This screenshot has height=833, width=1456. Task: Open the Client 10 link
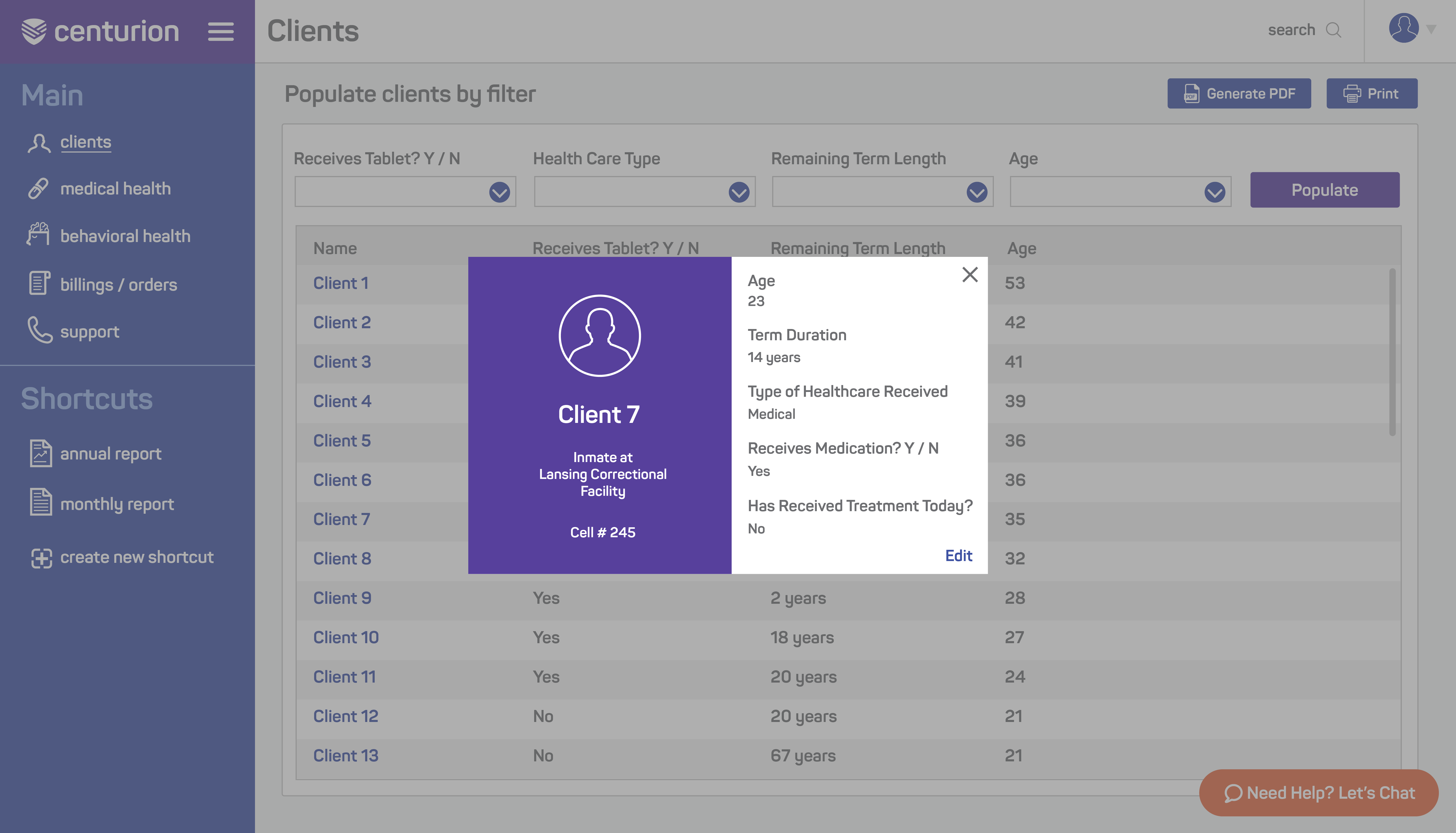pyautogui.click(x=346, y=638)
